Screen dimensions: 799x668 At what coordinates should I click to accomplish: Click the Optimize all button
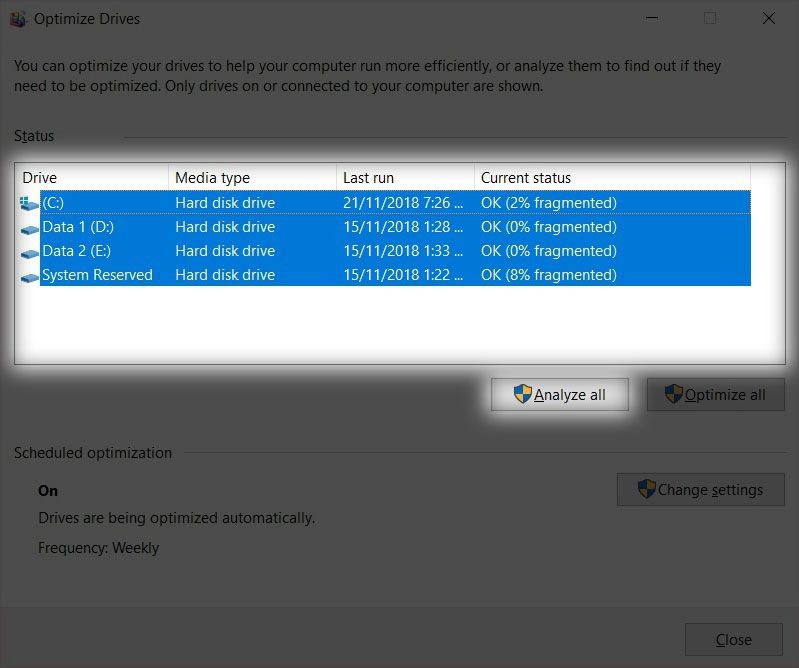[715, 394]
